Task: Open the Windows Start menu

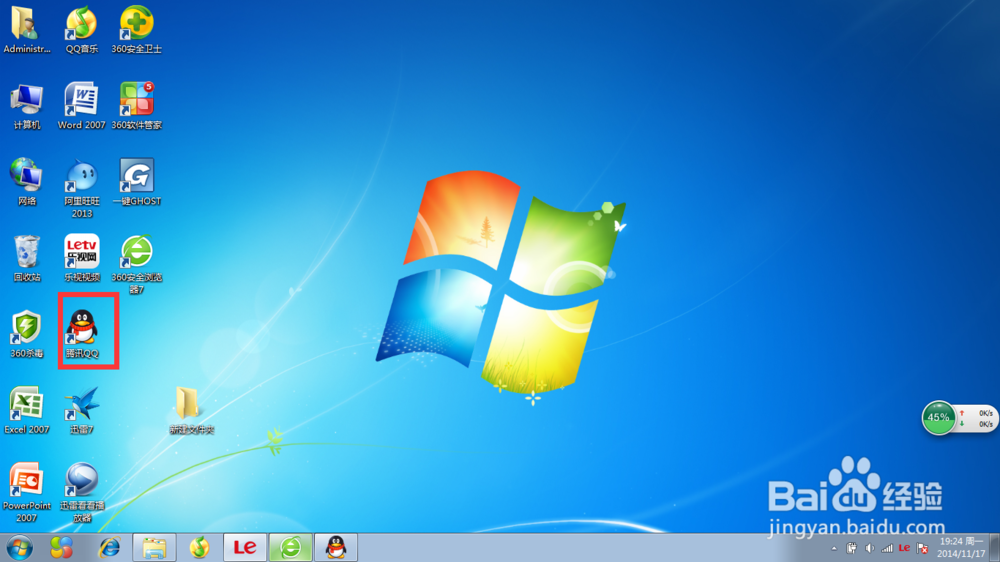Action: click(19, 547)
